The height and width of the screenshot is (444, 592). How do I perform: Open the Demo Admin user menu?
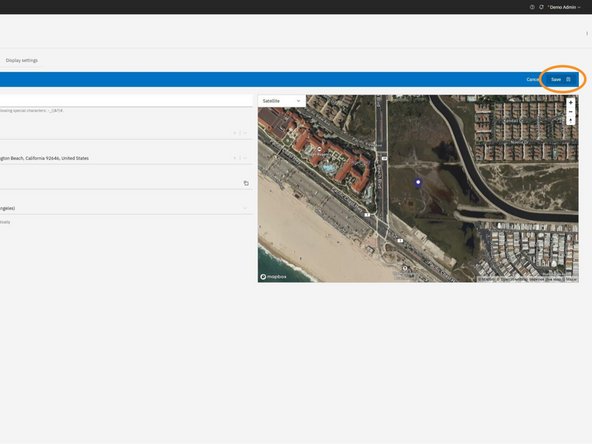coord(564,7)
